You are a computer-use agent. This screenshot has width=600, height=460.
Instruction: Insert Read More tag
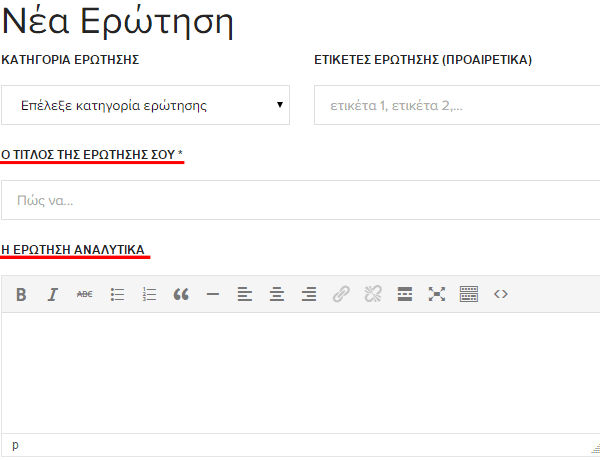click(x=405, y=294)
